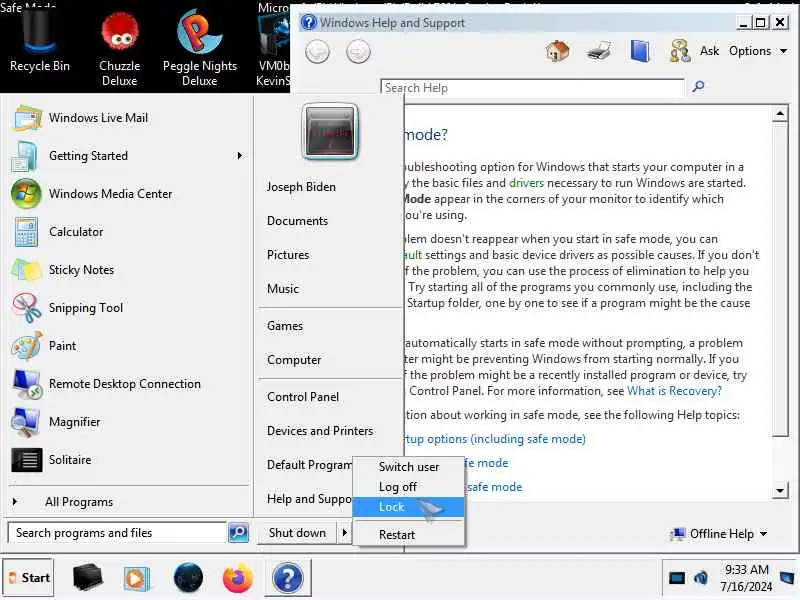Open Windows Media Player from taskbar
Image resolution: width=800 pixels, height=600 pixels.
(136, 579)
